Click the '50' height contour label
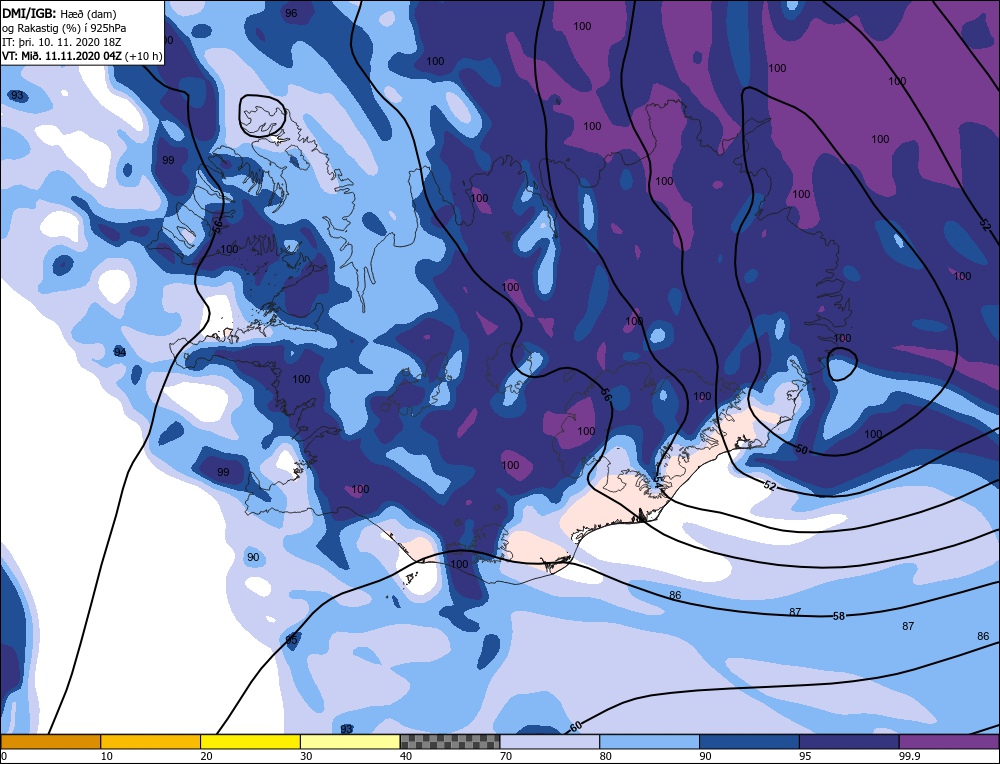The image size is (1000, 764). [802, 450]
